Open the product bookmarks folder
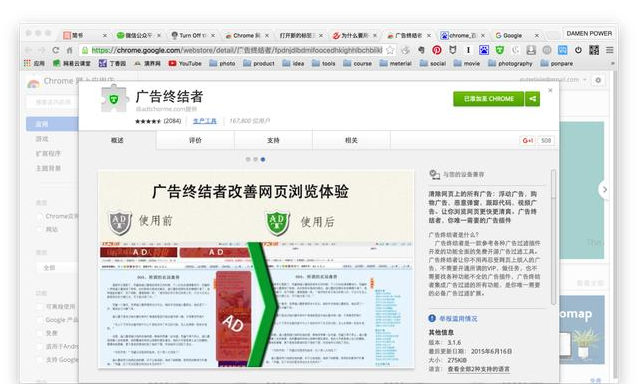Viewport: 641px width, 384px height. click(x=259, y=63)
